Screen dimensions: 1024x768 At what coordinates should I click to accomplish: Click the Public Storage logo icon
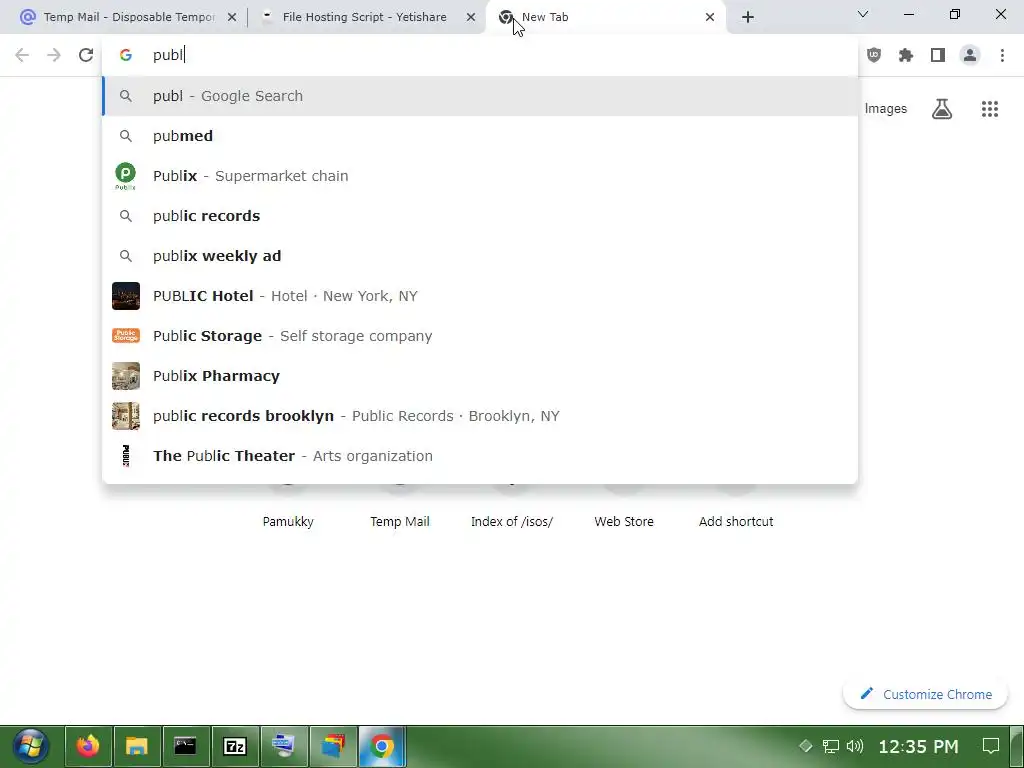125,336
